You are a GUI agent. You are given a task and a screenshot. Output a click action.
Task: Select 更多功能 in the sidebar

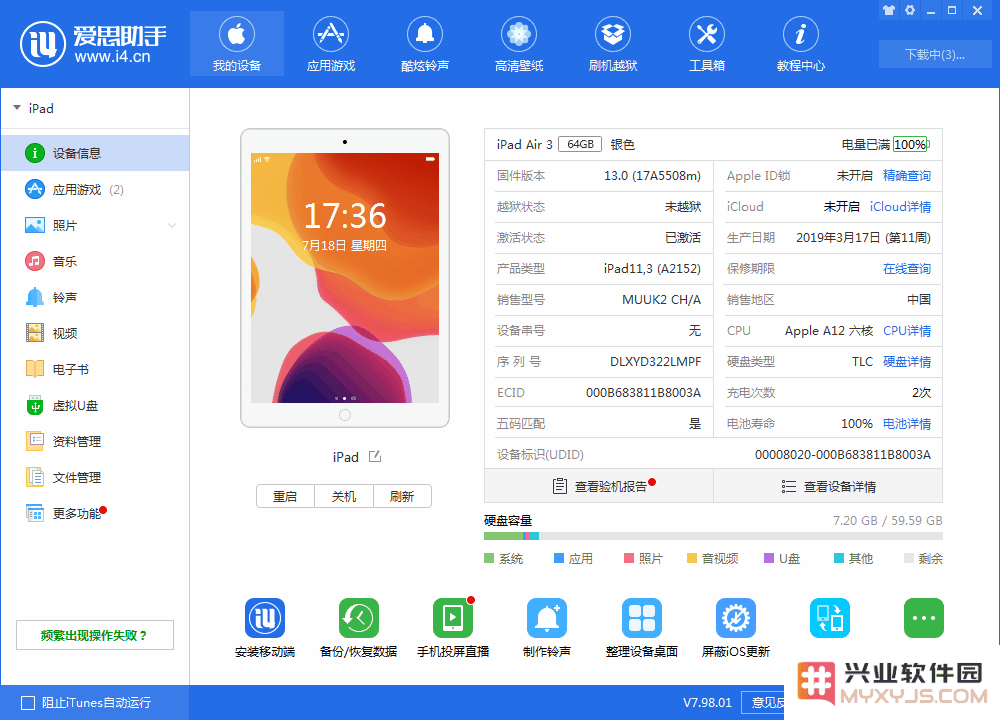[x=95, y=513]
